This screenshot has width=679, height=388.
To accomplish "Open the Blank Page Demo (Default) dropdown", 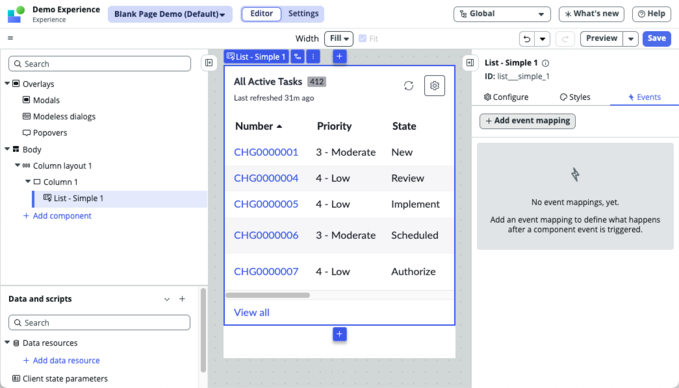I will (170, 14).
